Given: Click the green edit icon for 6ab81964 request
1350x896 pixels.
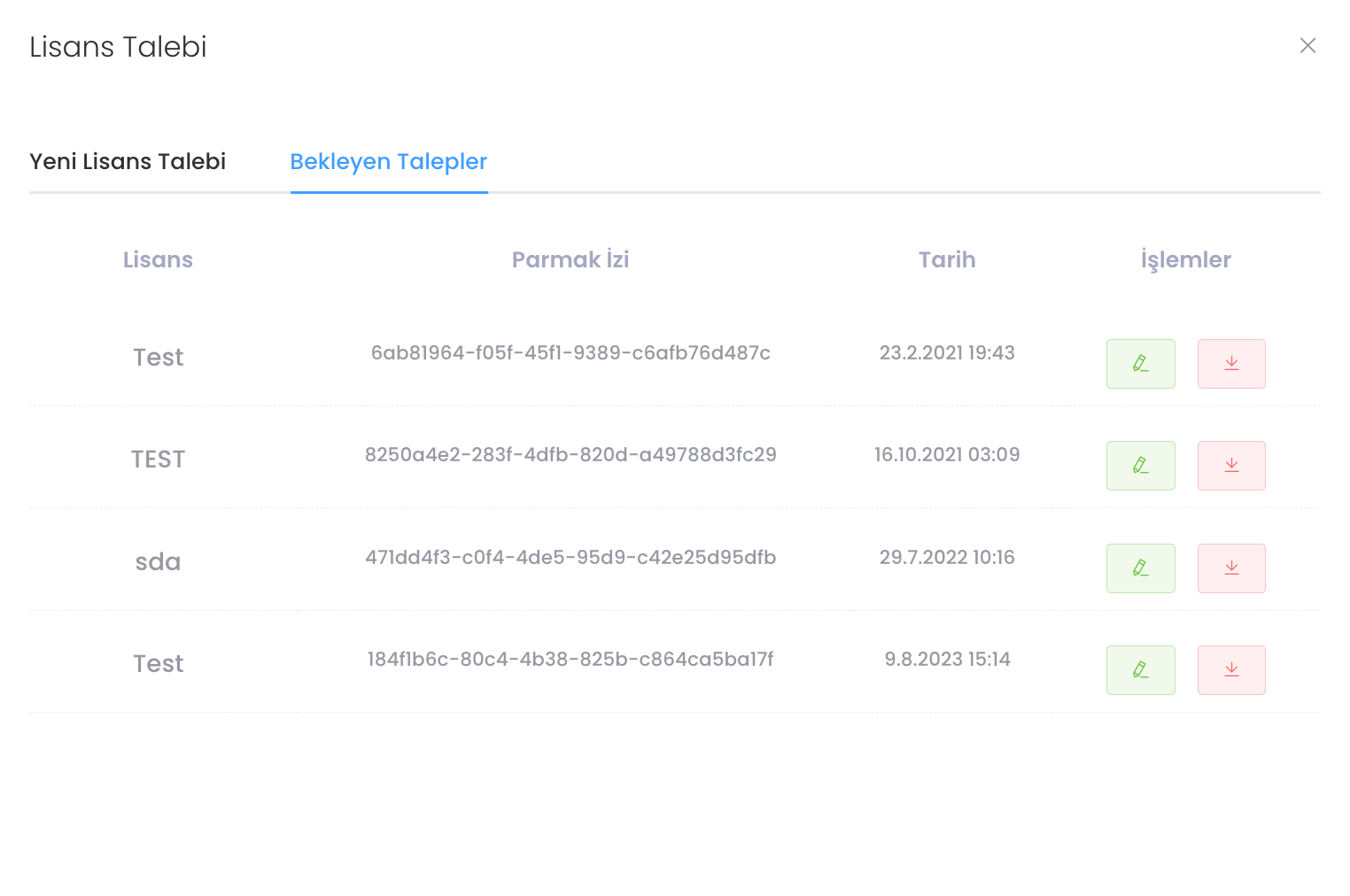Looking at the screenshot, I should [x=1140, y=364].
